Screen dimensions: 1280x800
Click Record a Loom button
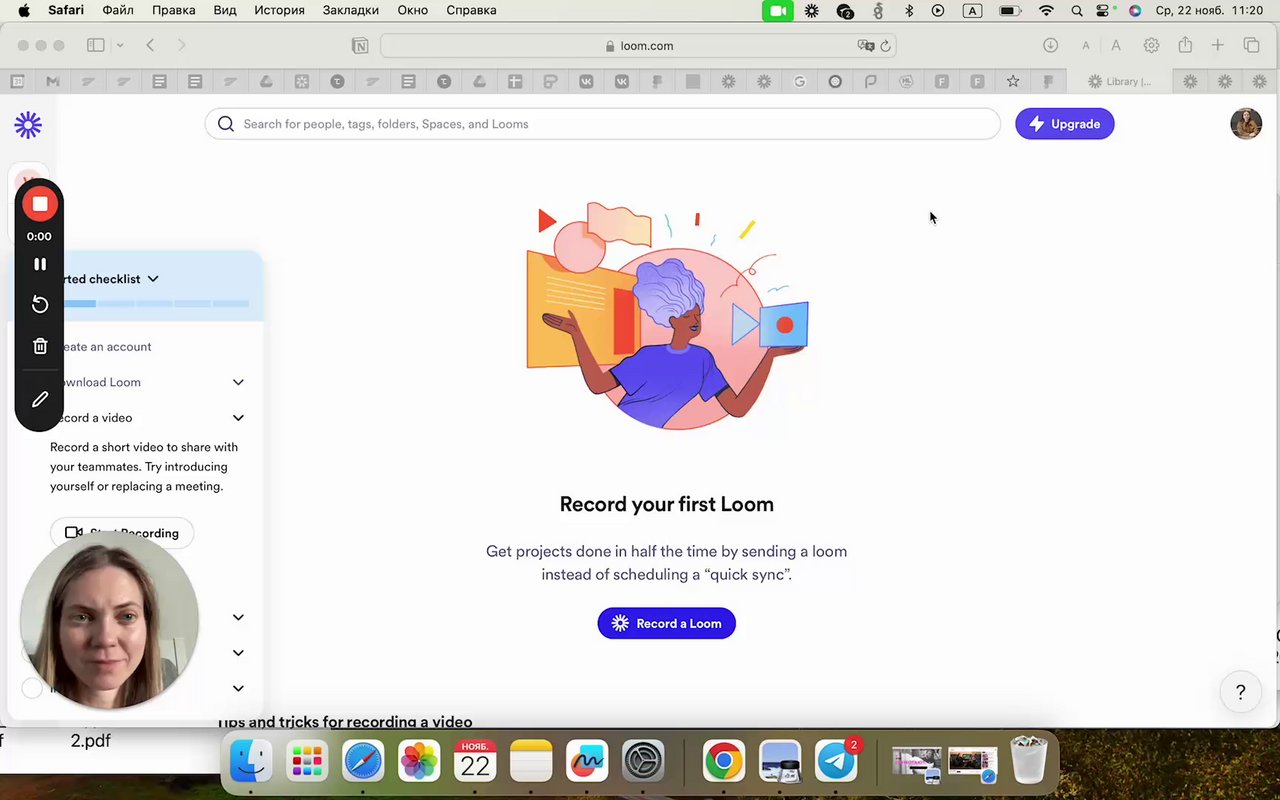(x=666, y=623)
